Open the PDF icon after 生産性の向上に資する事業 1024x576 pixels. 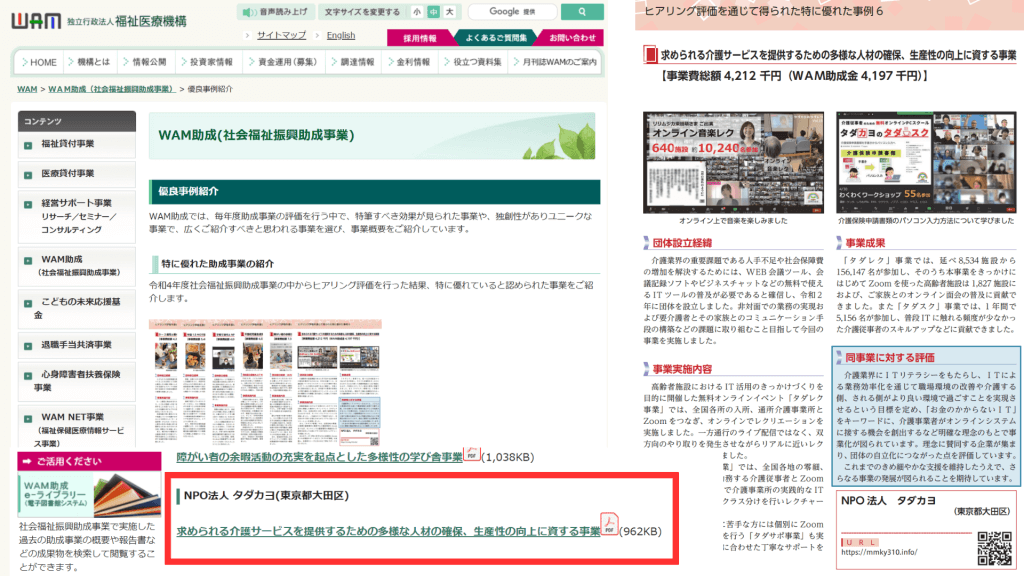coord(610,524)
